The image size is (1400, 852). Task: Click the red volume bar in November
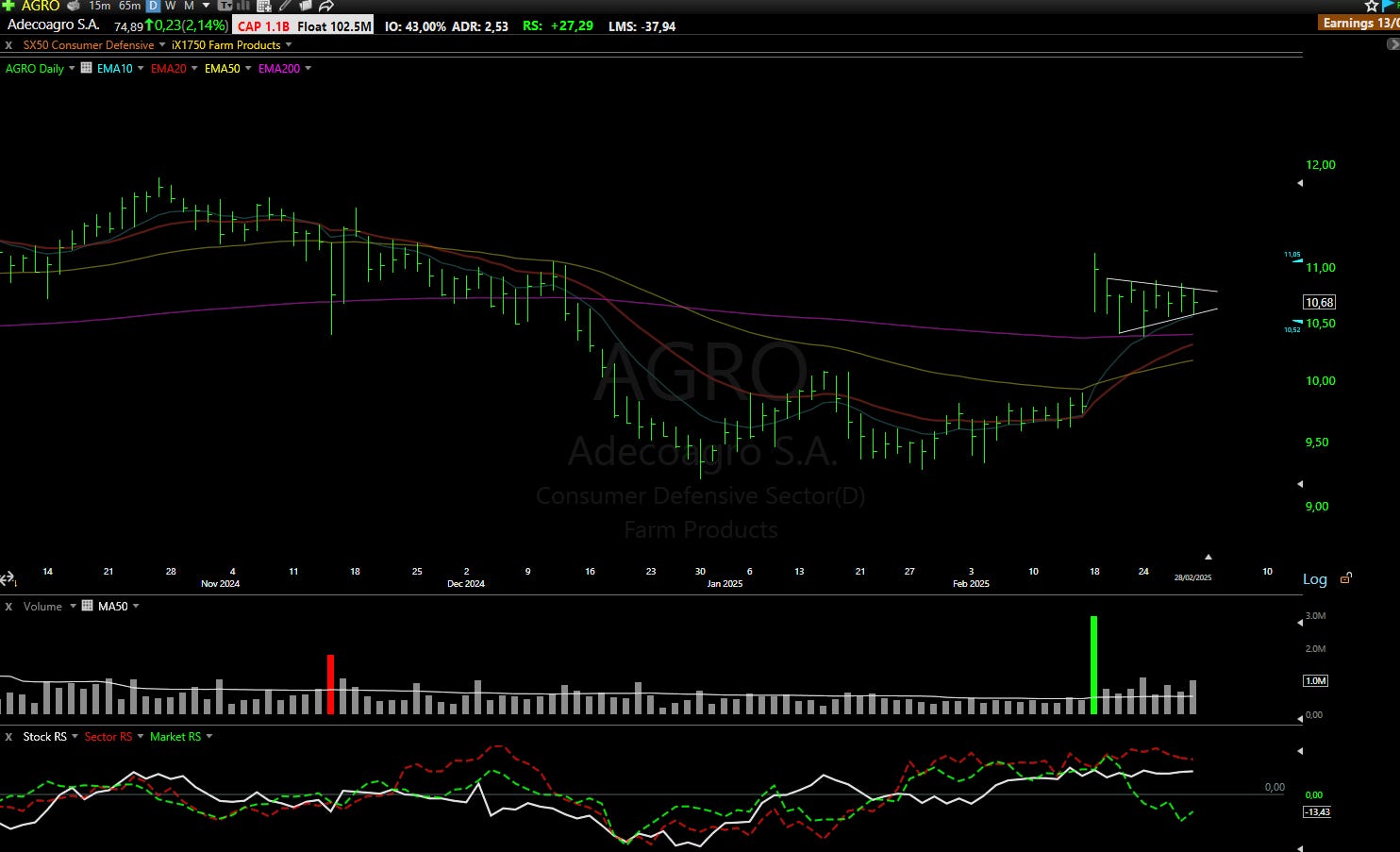click(330, 684)
